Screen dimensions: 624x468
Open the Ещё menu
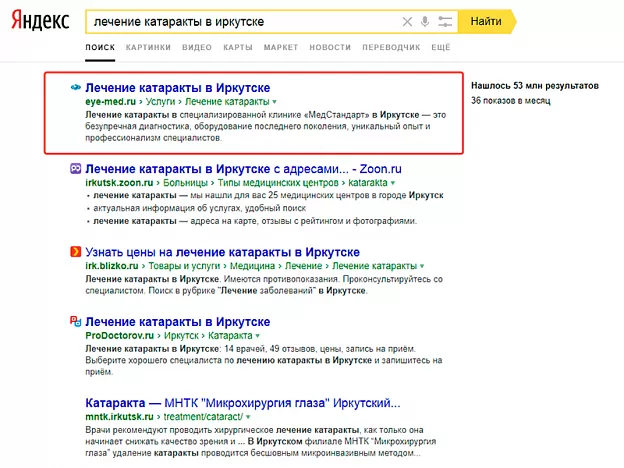click(x=441, y=48)
